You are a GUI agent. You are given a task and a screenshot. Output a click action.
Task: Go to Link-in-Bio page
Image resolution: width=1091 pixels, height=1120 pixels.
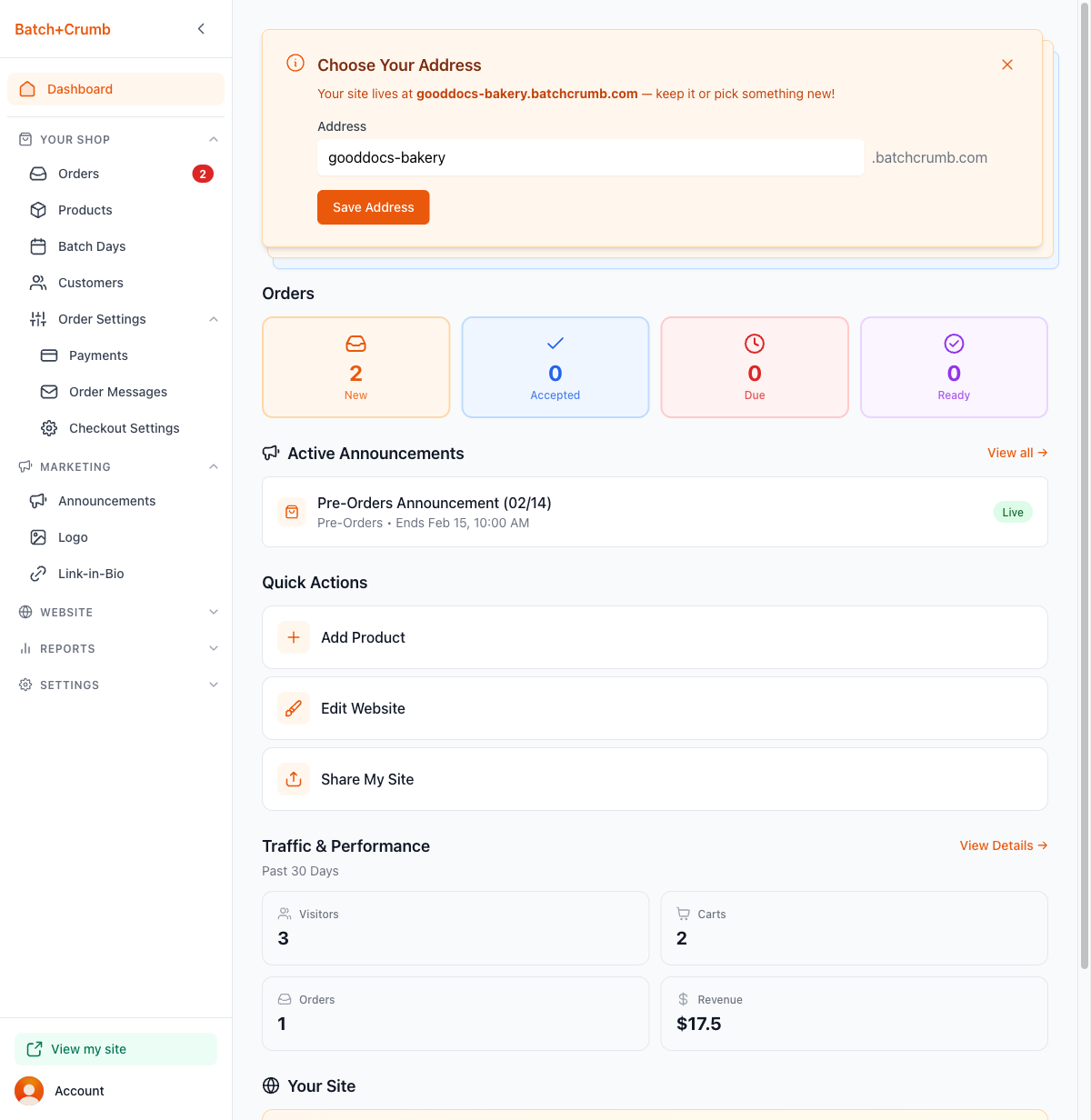[x=91, y=574]
